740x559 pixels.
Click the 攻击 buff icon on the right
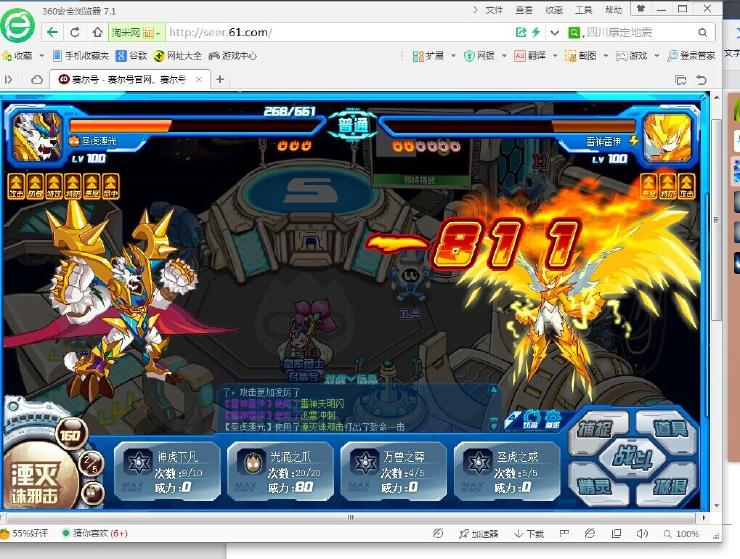click(687, 186)
